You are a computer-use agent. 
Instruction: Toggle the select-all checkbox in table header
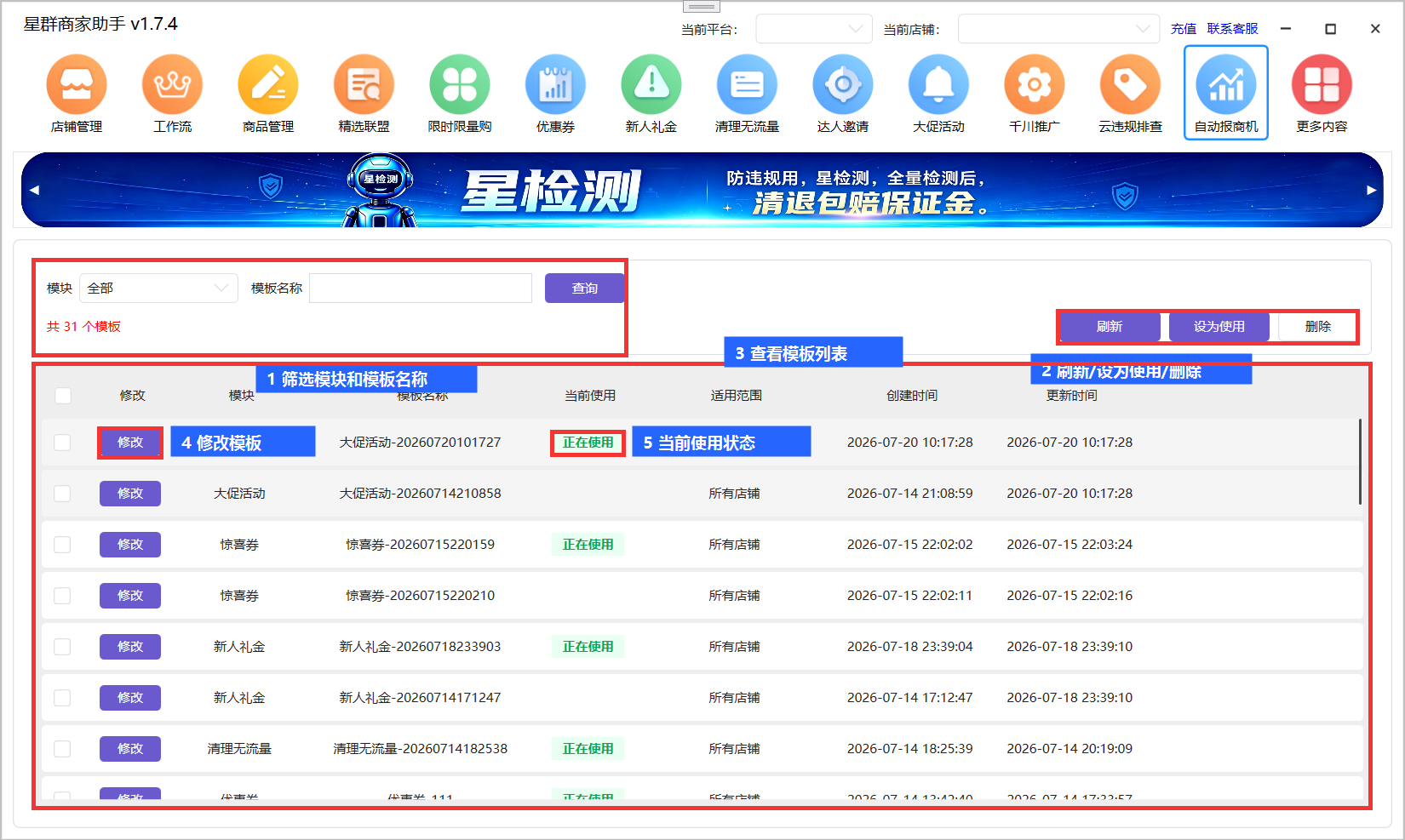pyautogui.click(x=63, y=396)
